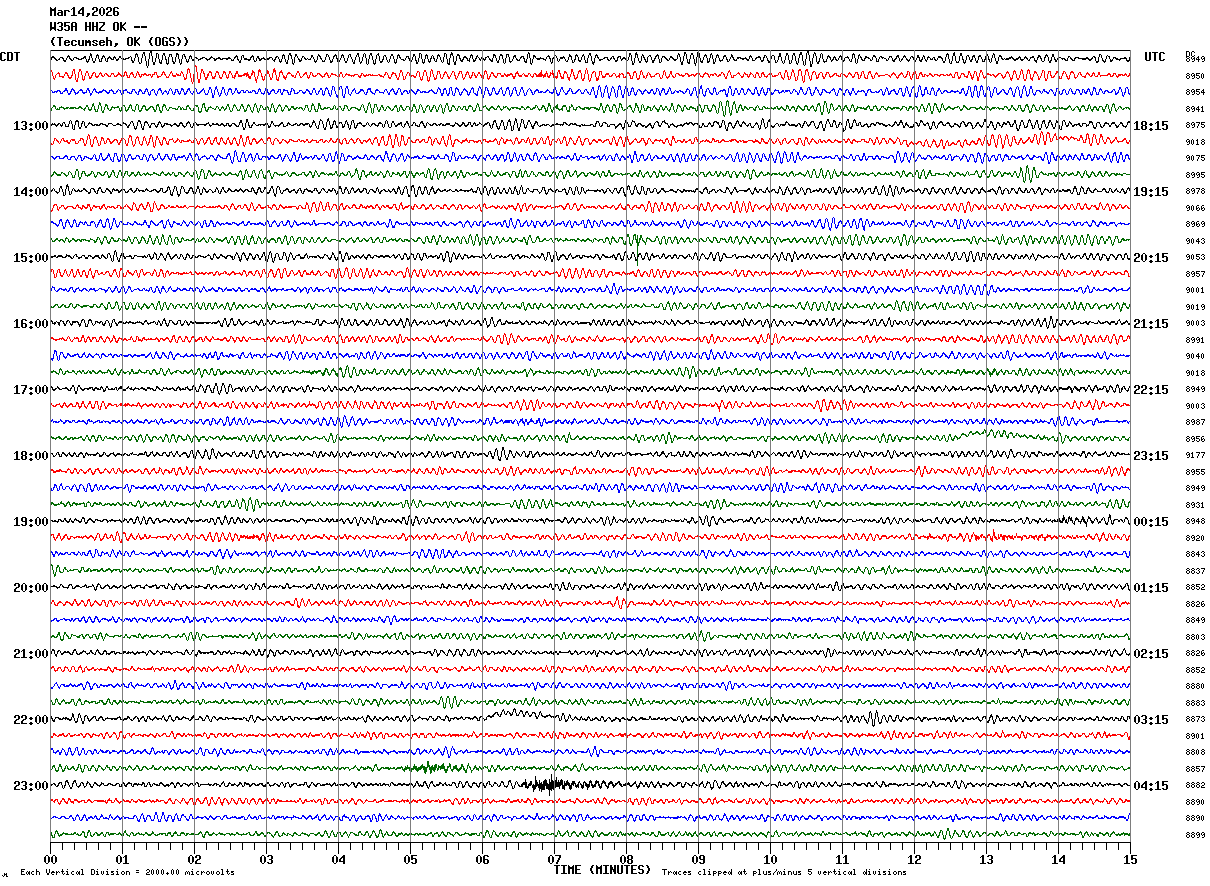Click the DC offset value '9001'
The width and height of the screenshot is (1210, 886).
tap(1195, 291)
